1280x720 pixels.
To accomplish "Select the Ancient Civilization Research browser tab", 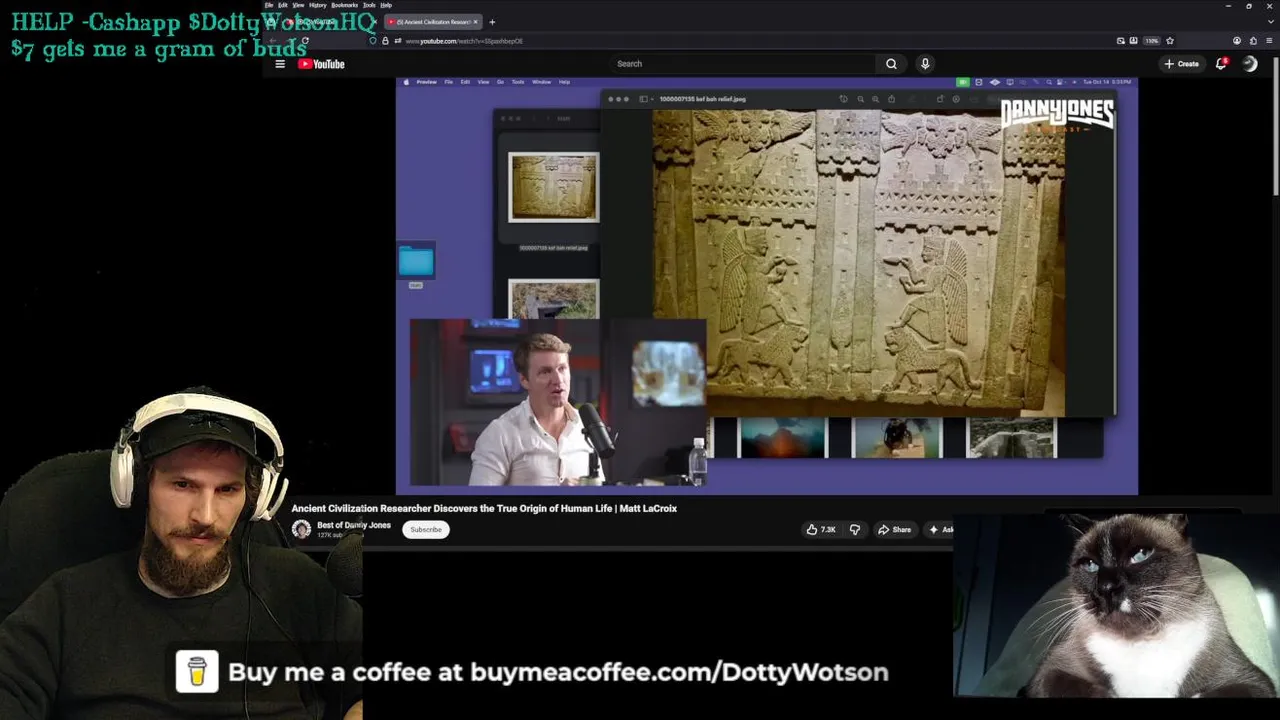I will pyautogui.click(x=434, y=22).
